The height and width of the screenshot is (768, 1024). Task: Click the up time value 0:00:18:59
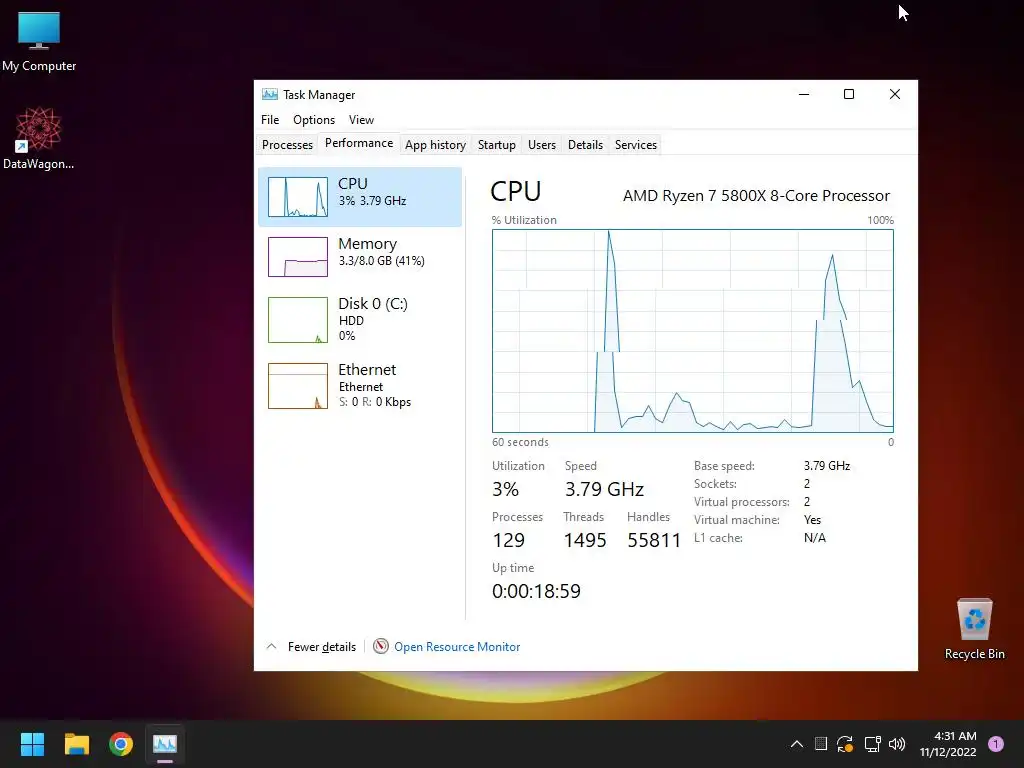(536, 591)
